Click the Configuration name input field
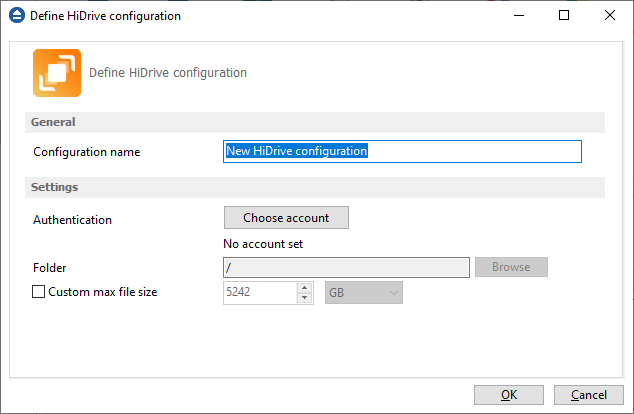The height and width of the screenshot is (414, 634). 402,151
